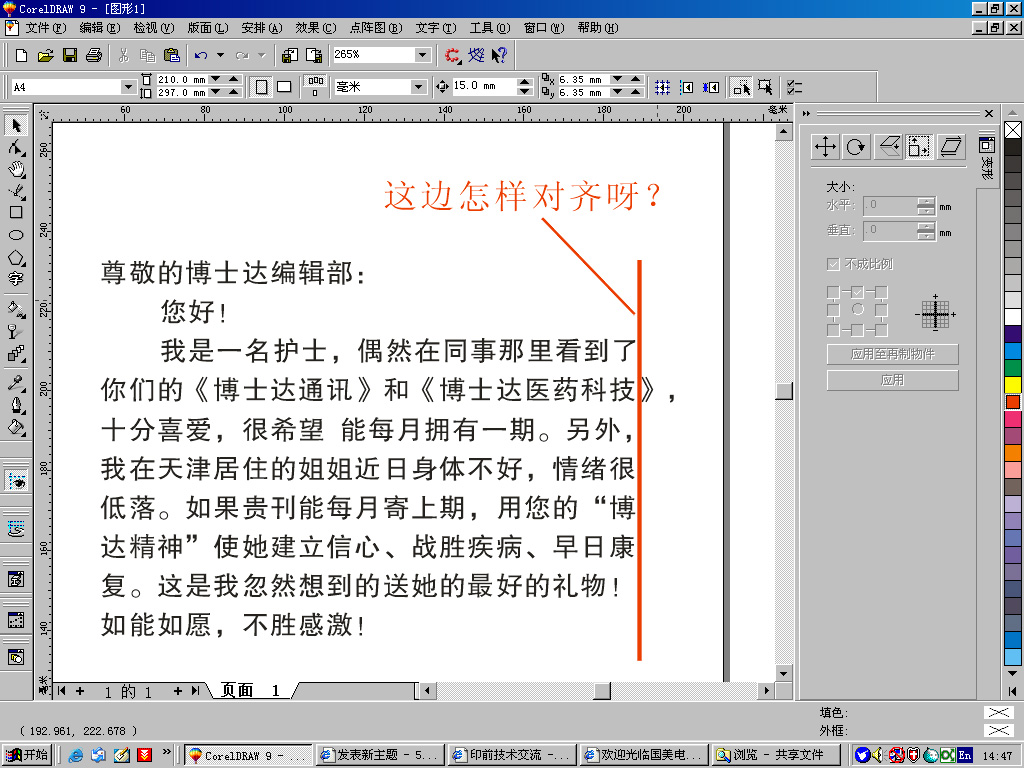Click the What's This help icon
Screen dimensions: 1024x768
500,56
